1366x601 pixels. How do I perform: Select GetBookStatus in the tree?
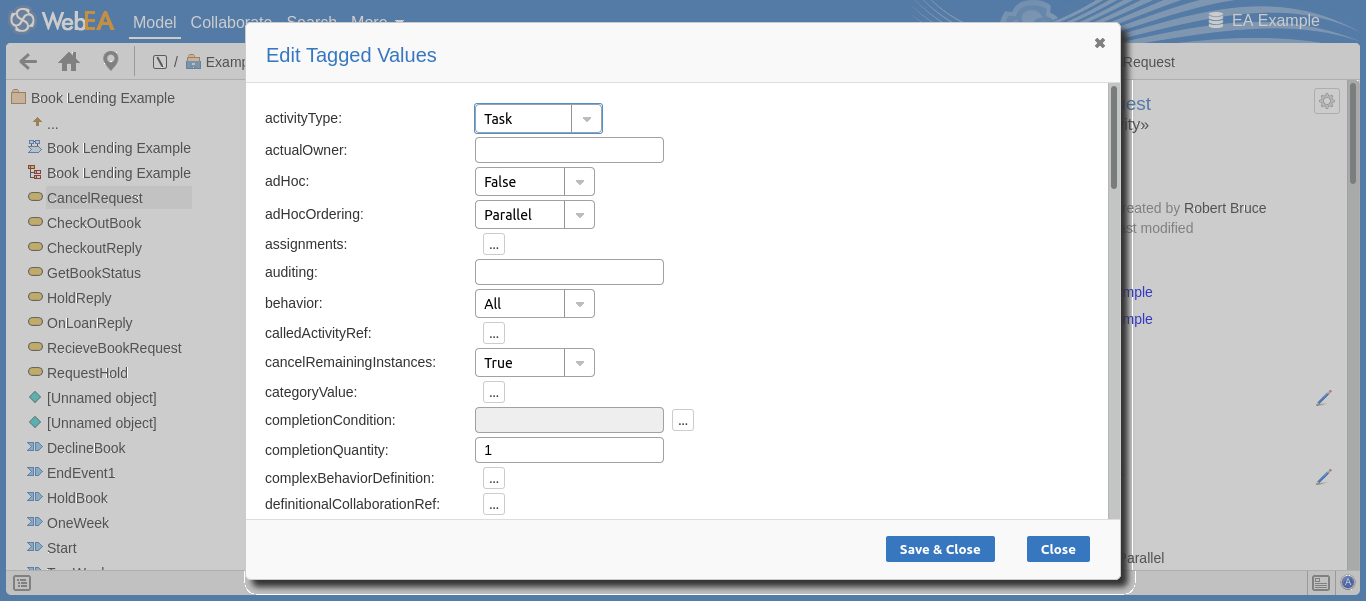click(x=93, y=273)
